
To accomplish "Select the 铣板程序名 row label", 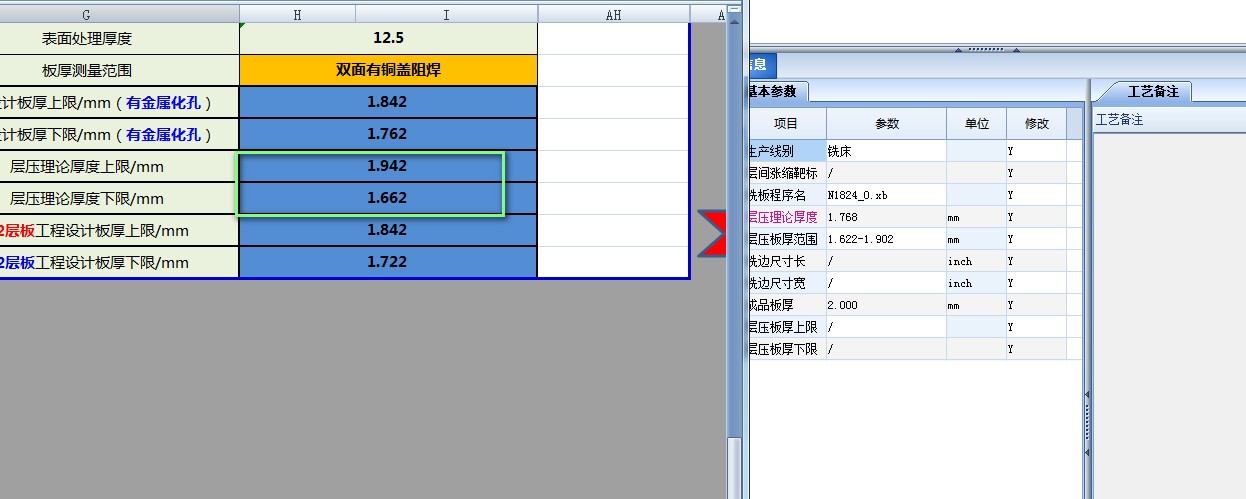I will [787, 195].
